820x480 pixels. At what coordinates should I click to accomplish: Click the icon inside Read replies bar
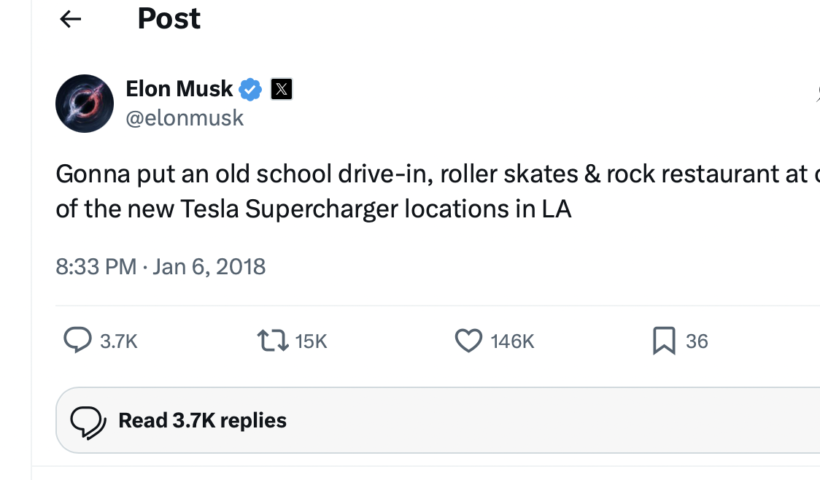click(x=89, y=421)
